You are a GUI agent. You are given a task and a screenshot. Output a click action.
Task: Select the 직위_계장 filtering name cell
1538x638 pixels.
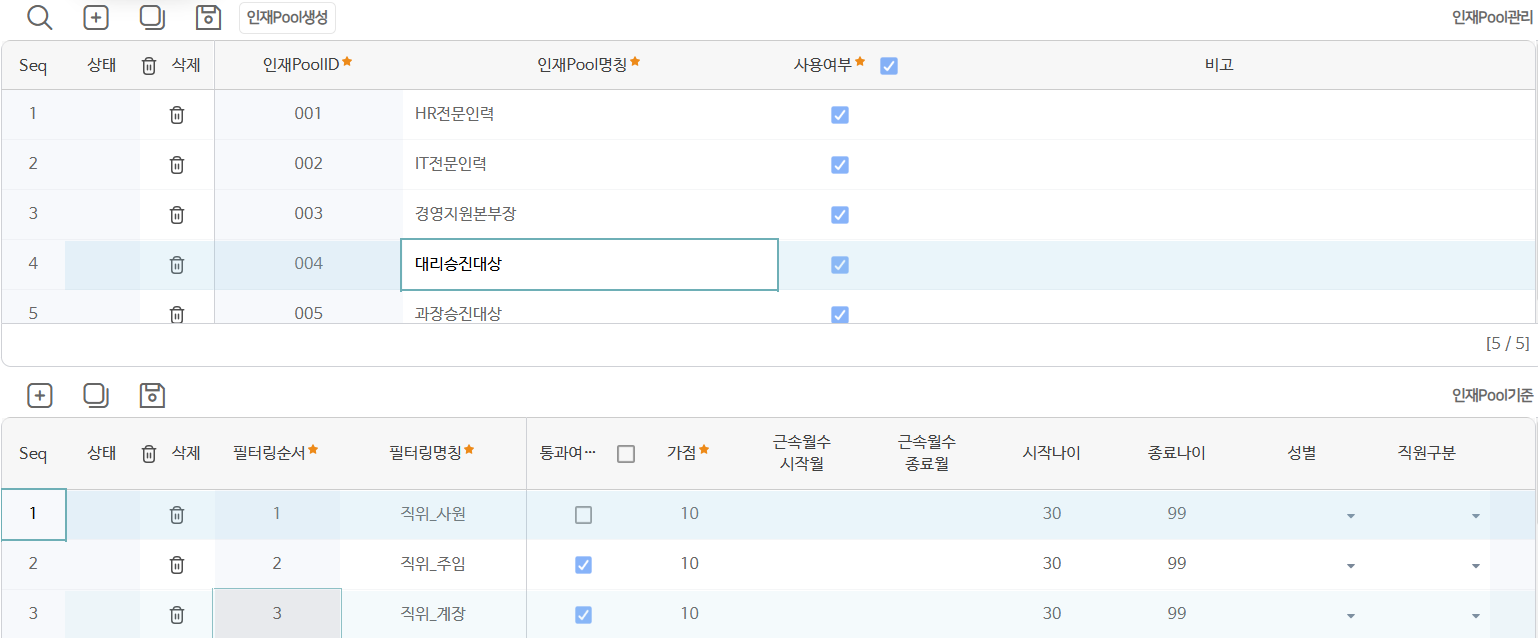[432, 614]
